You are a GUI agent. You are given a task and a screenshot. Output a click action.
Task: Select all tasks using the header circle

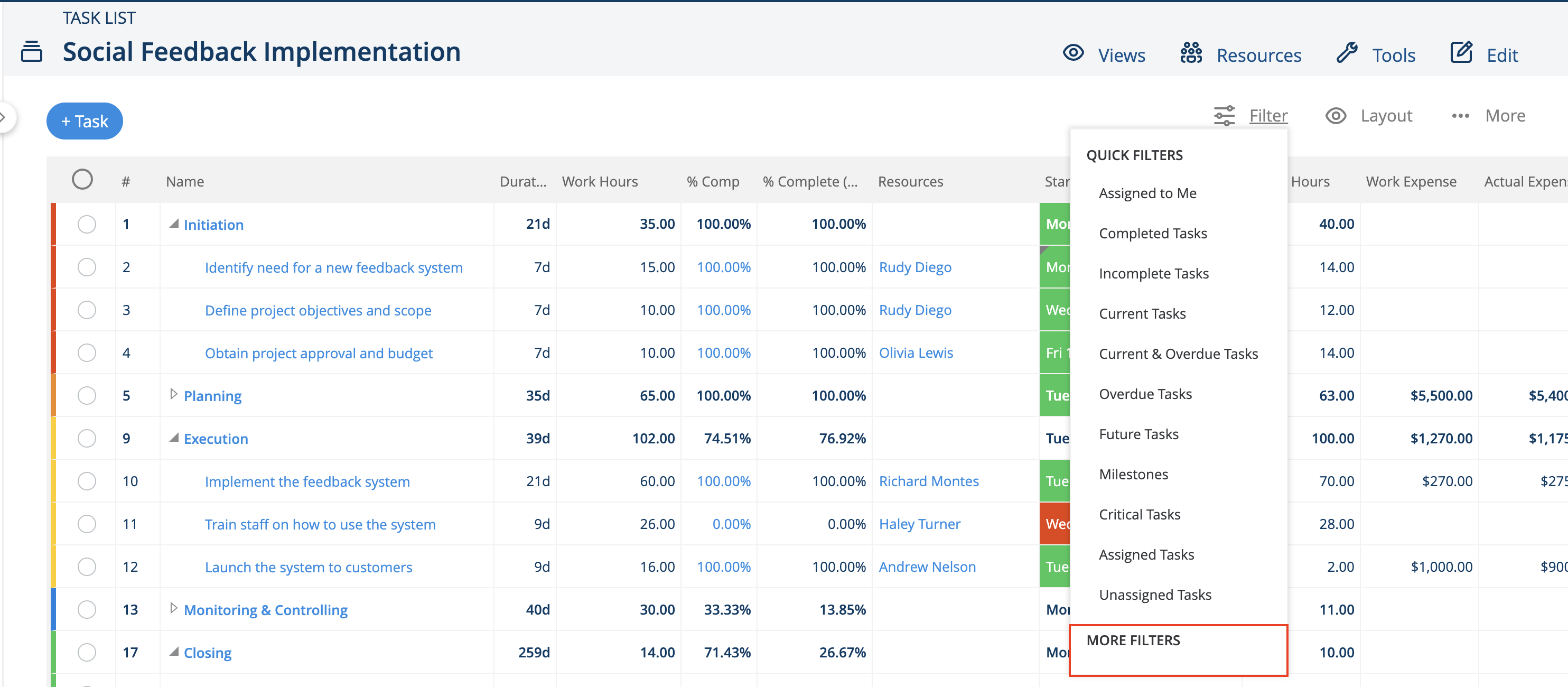tap(83, 179)
